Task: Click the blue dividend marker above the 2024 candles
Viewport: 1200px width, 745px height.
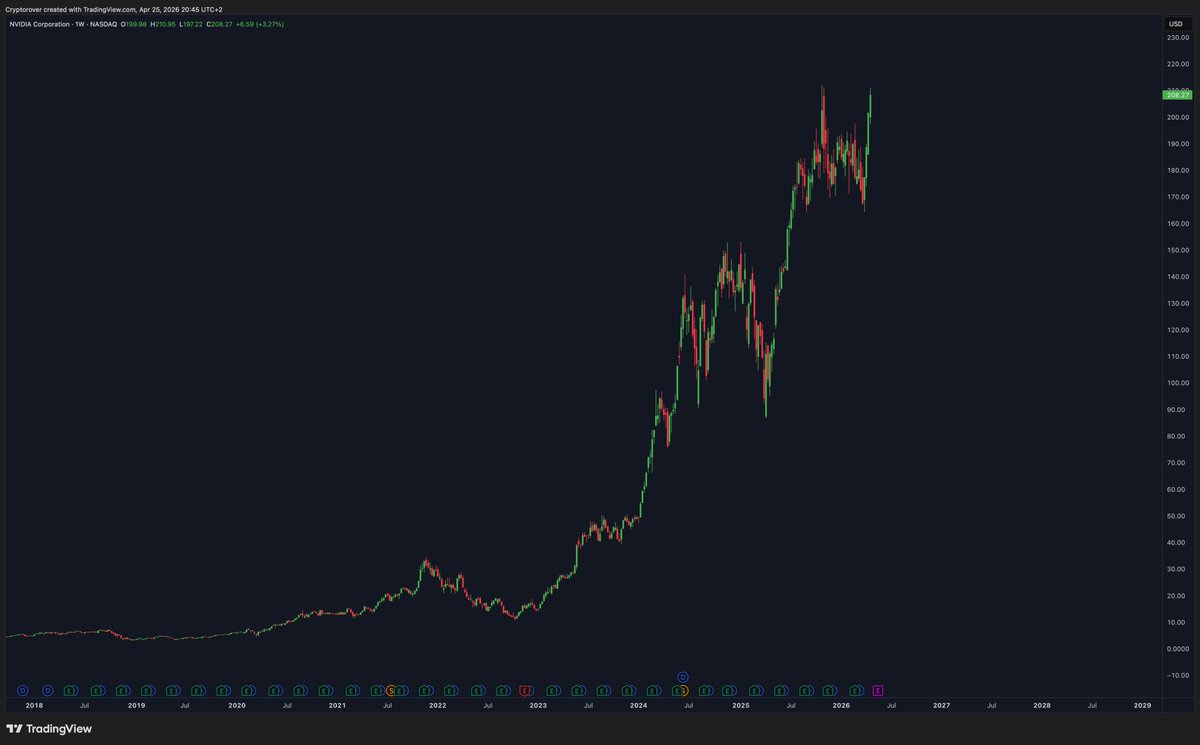Action: point(682,677)
